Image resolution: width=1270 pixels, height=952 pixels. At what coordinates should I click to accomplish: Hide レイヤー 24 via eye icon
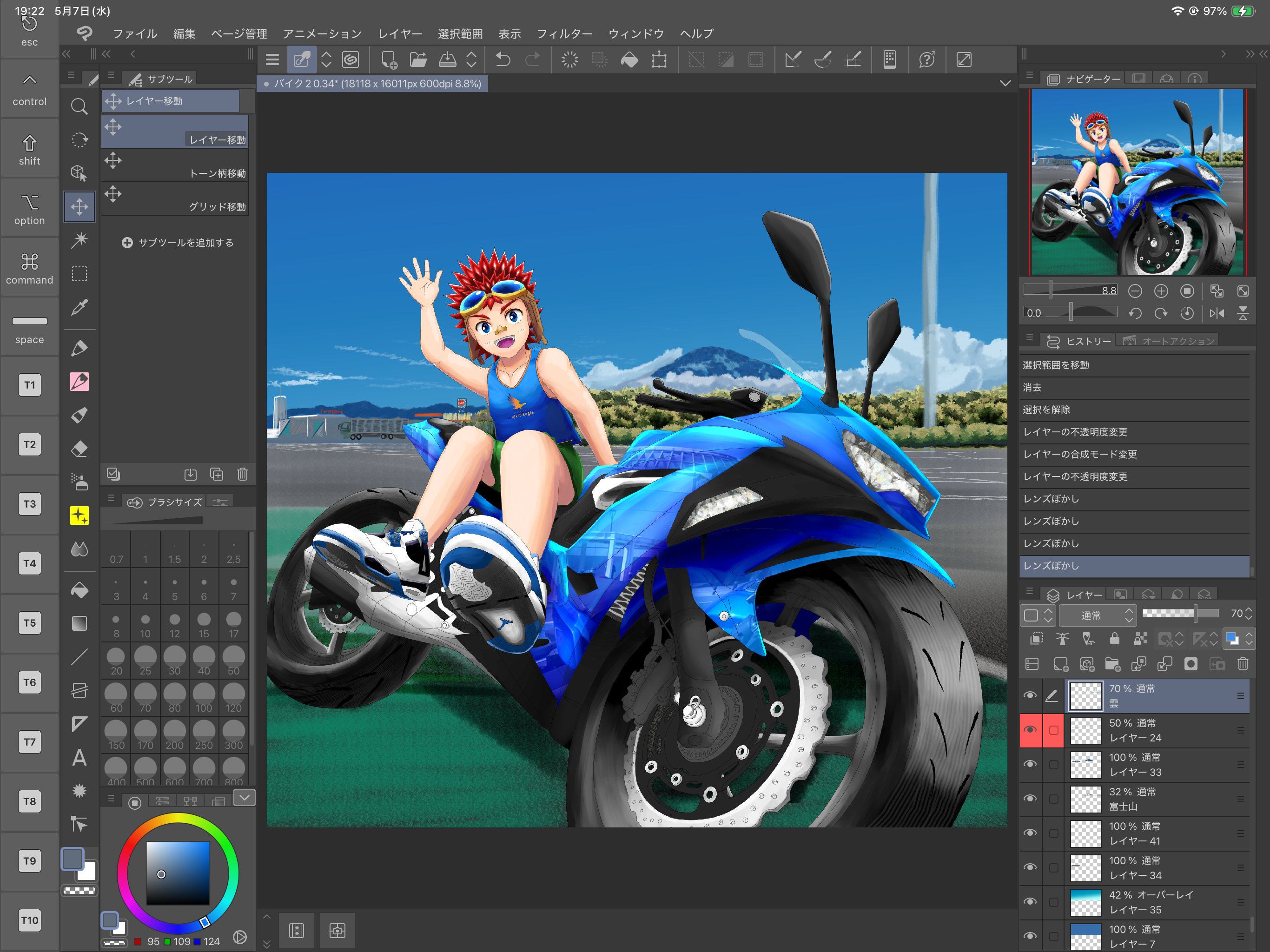1030,730
